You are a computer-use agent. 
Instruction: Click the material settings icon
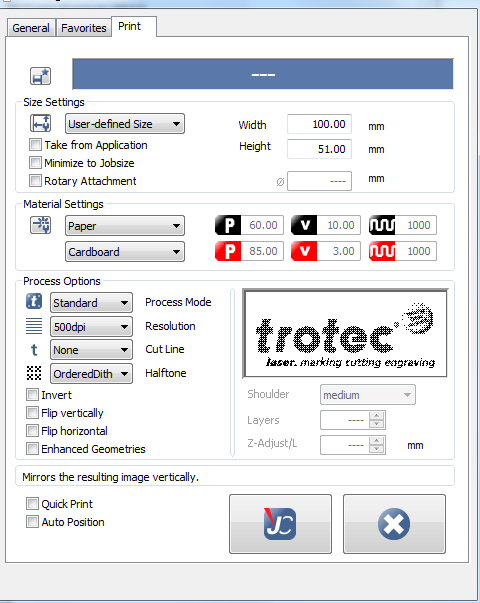40,225
